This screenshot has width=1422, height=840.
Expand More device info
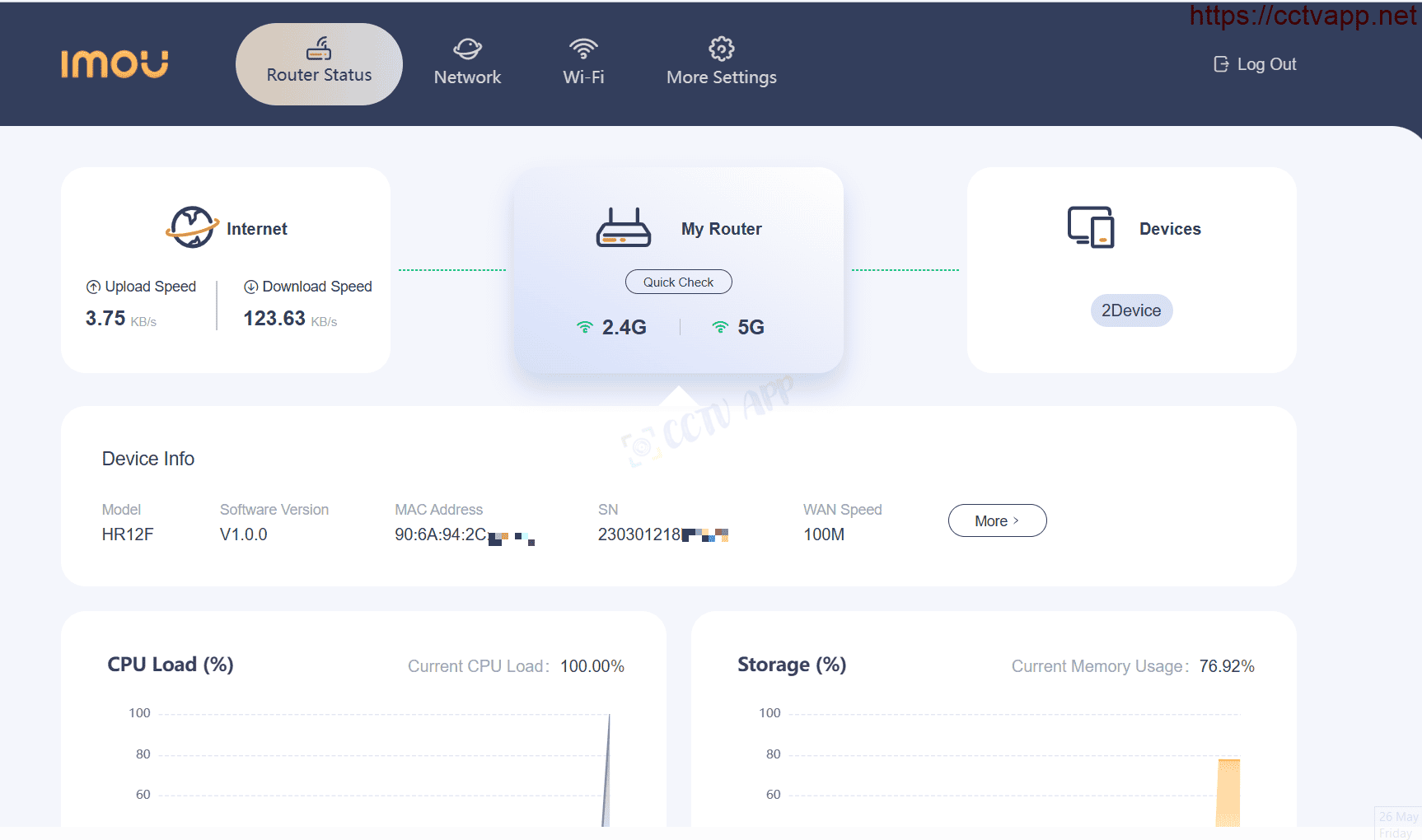[x=997, y=520]
